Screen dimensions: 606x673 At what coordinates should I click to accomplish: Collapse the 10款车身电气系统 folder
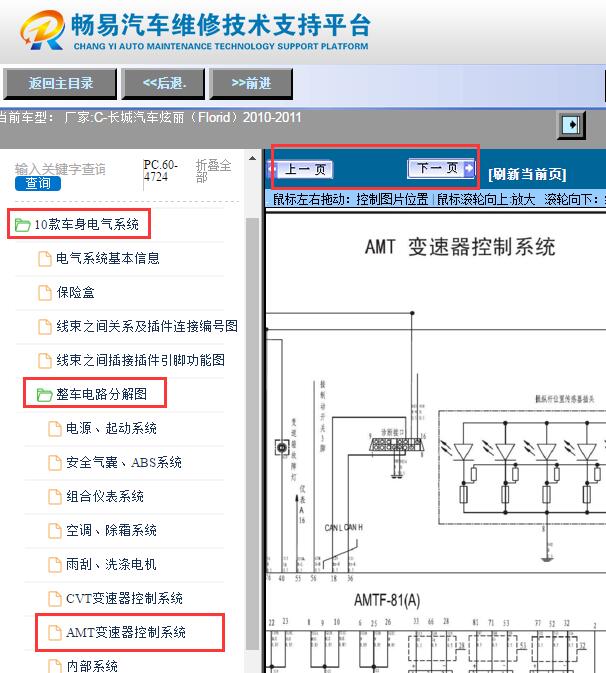(x=86, y=224)
